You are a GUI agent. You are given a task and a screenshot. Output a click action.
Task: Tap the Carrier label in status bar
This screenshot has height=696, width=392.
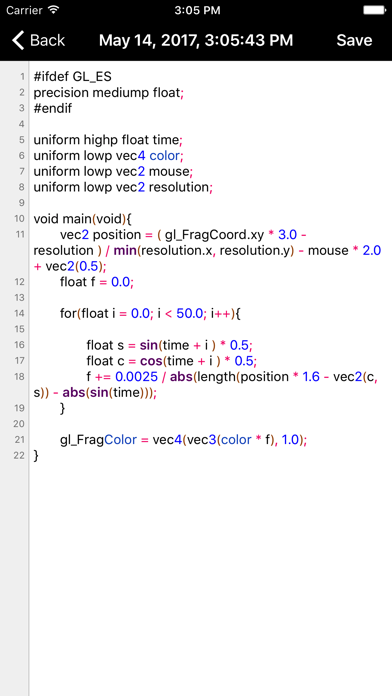(x=24, y=10)
